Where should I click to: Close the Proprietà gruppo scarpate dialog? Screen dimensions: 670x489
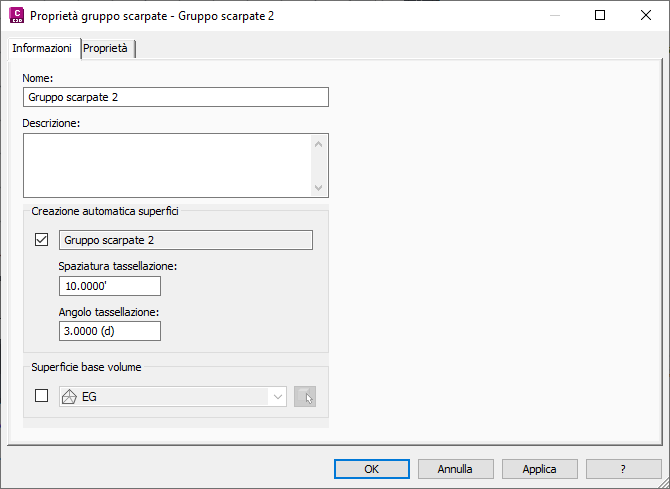pos(645,16)
